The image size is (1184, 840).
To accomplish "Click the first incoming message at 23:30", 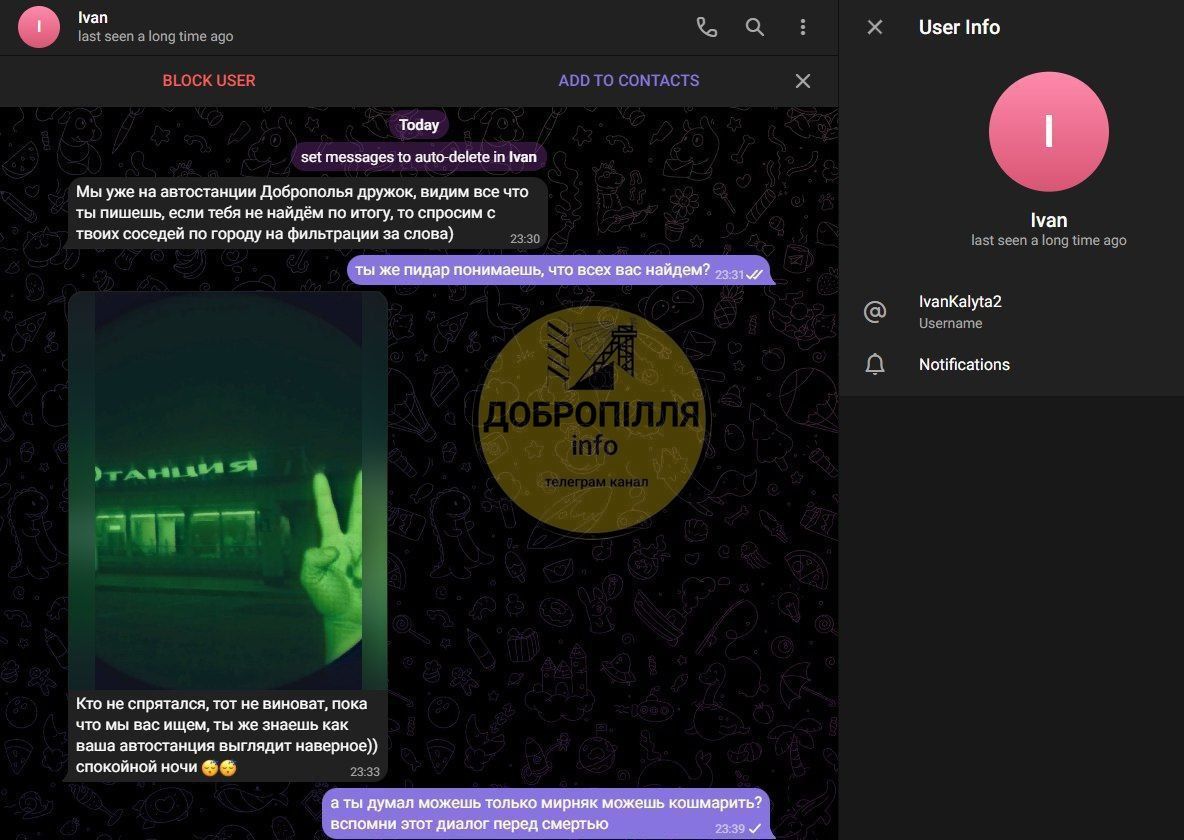I will [300, 212].
